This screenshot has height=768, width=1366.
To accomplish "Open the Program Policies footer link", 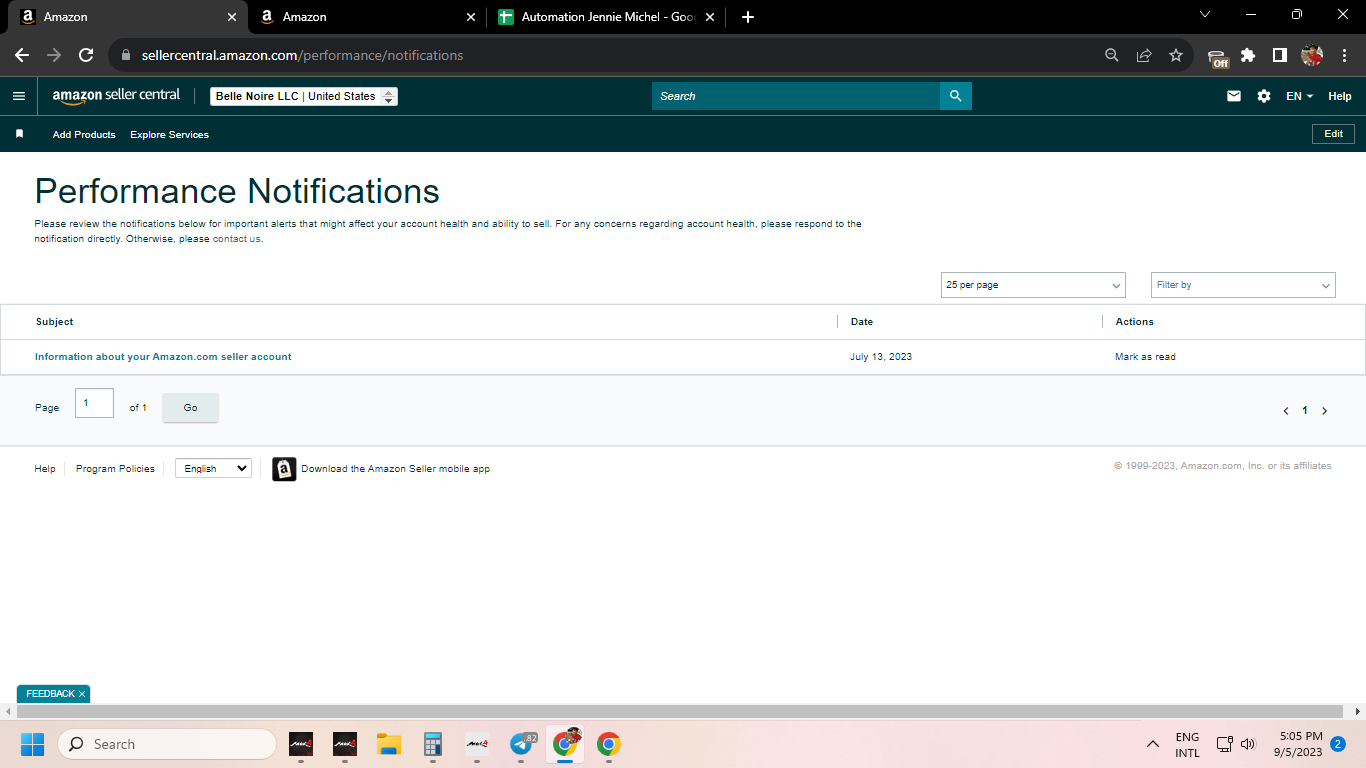I will (x=115, y=469).
